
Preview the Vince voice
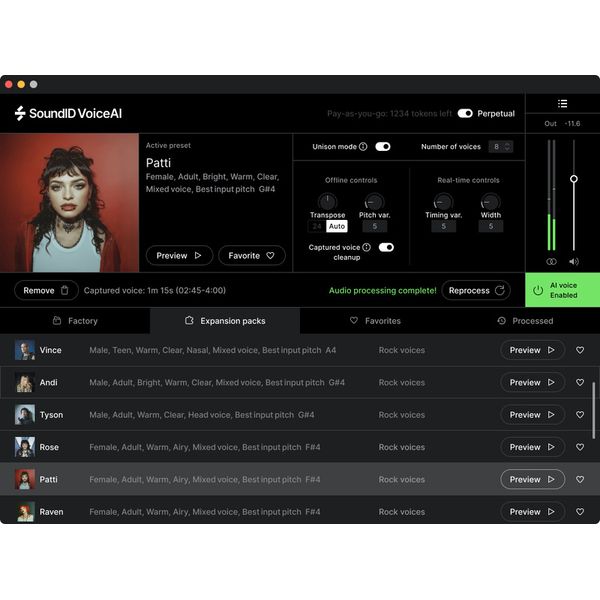click(x=532, y=350)
